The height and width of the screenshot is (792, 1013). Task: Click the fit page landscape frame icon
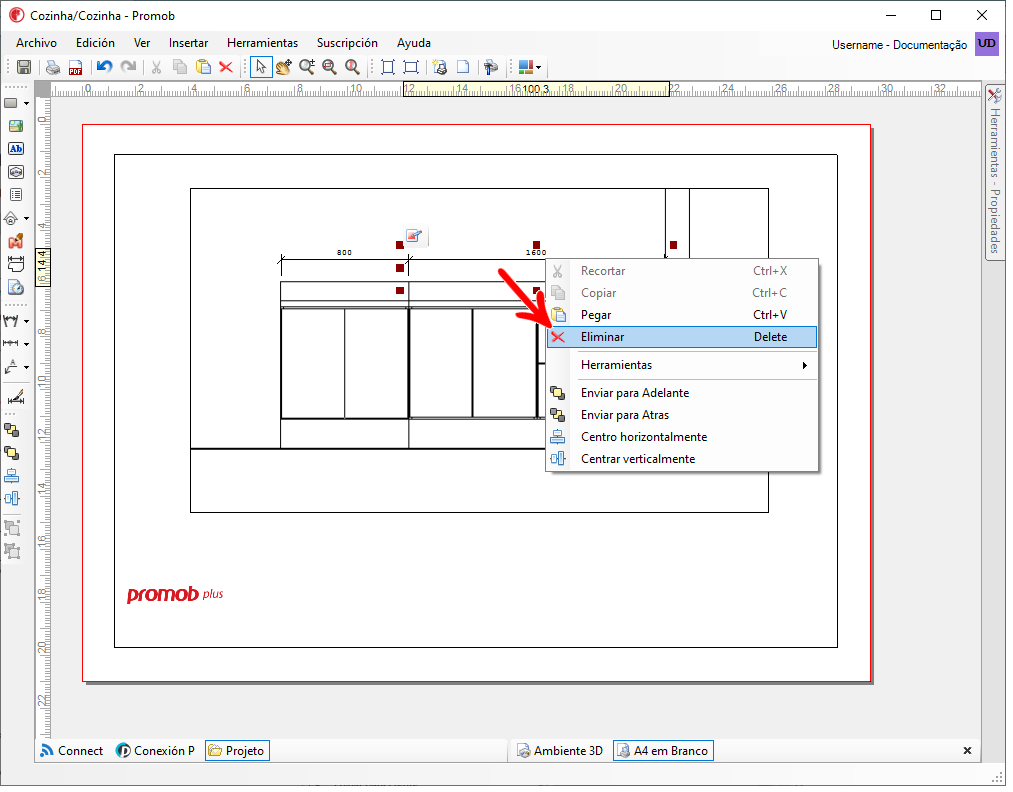point(411,67)
